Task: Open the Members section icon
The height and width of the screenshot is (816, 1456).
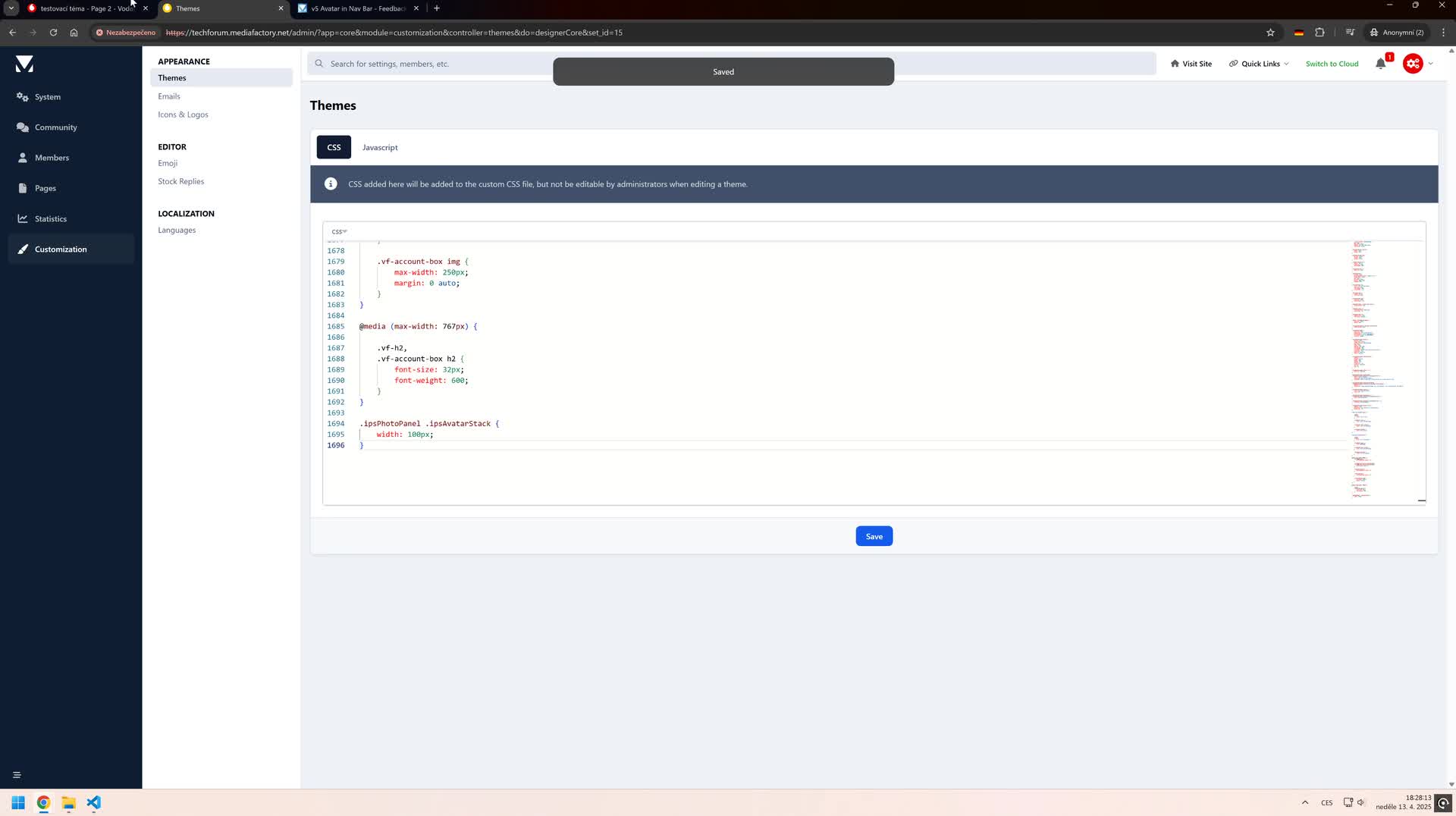Action: click(23, 158)
